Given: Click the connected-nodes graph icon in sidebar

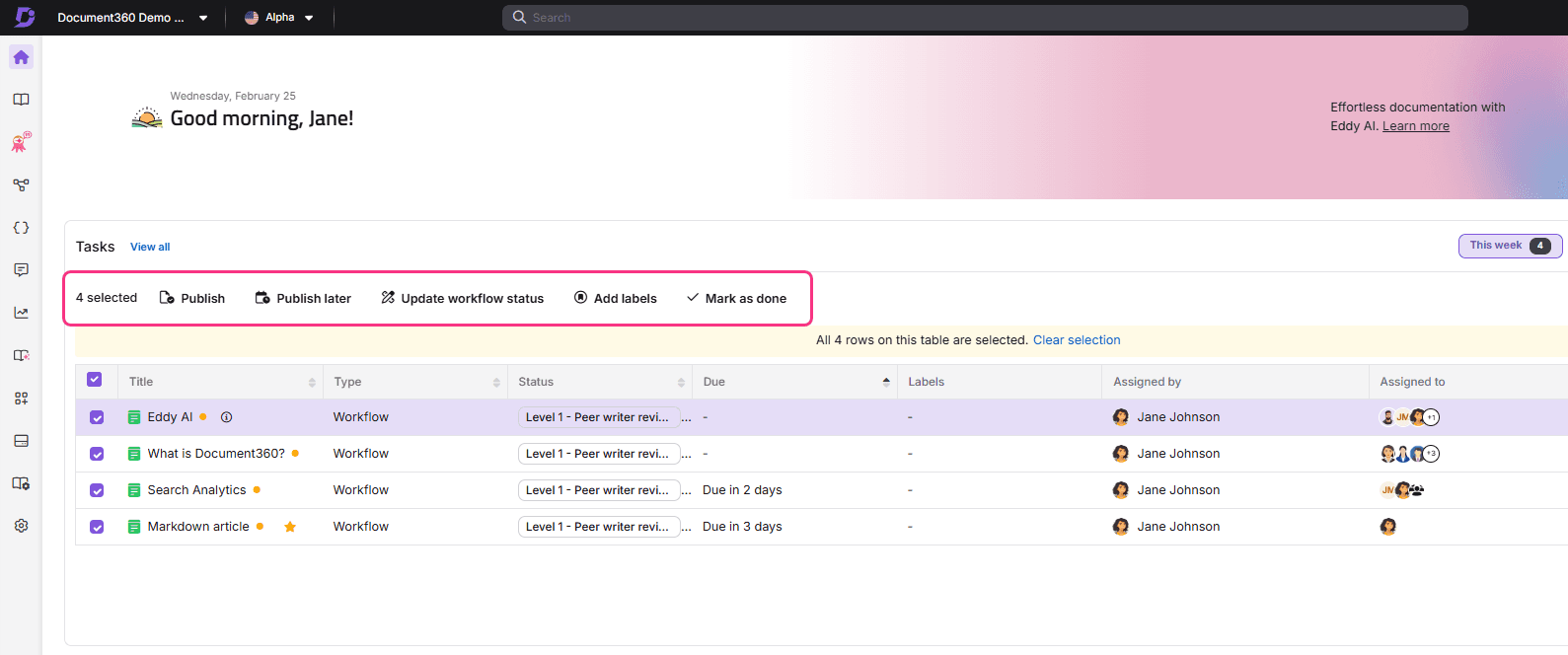Looking at the screenshot, I should (x=21, y=184).
